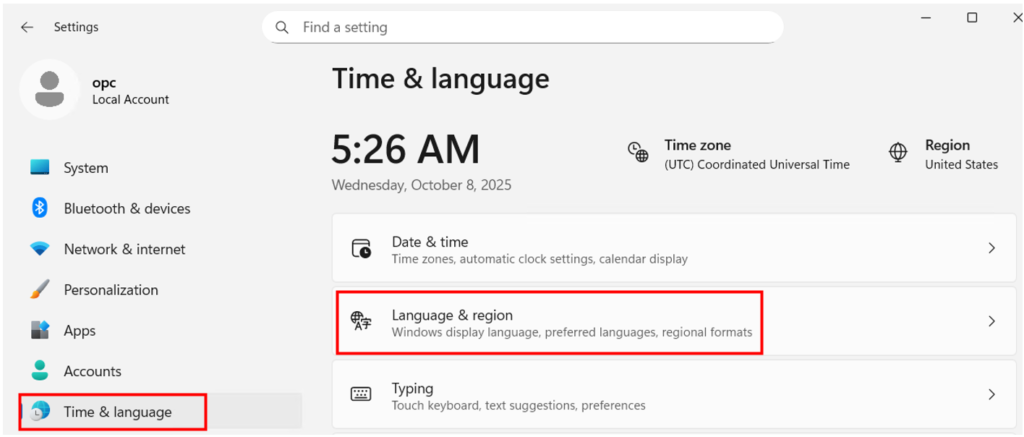
Task: Click the Region globe icon
Action: pyautogui.click(x=898, y=153)
